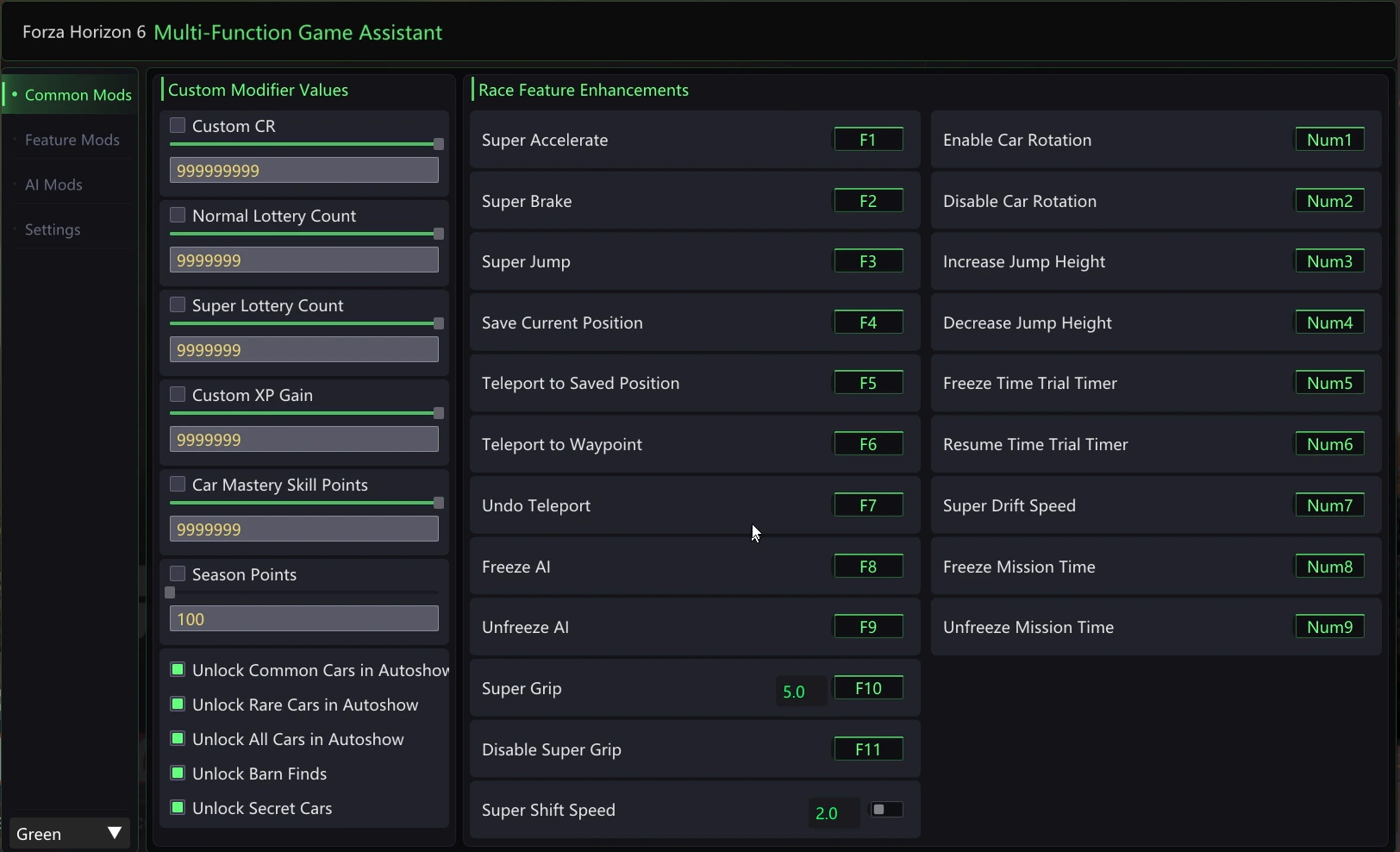Enable the Custom XP Gain checkbox

click(178, 394)
